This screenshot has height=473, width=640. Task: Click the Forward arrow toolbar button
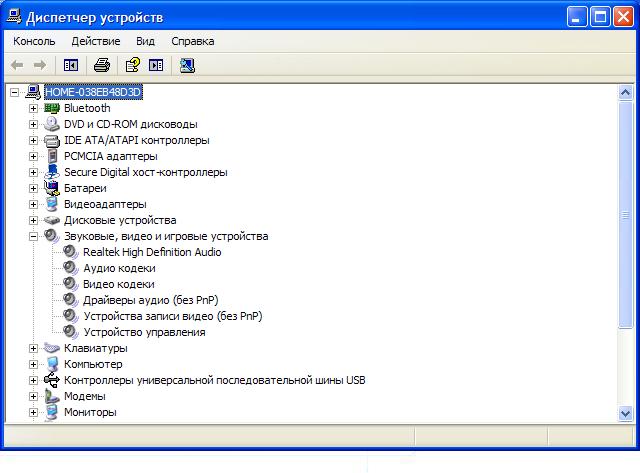click(x=40, y=65)
